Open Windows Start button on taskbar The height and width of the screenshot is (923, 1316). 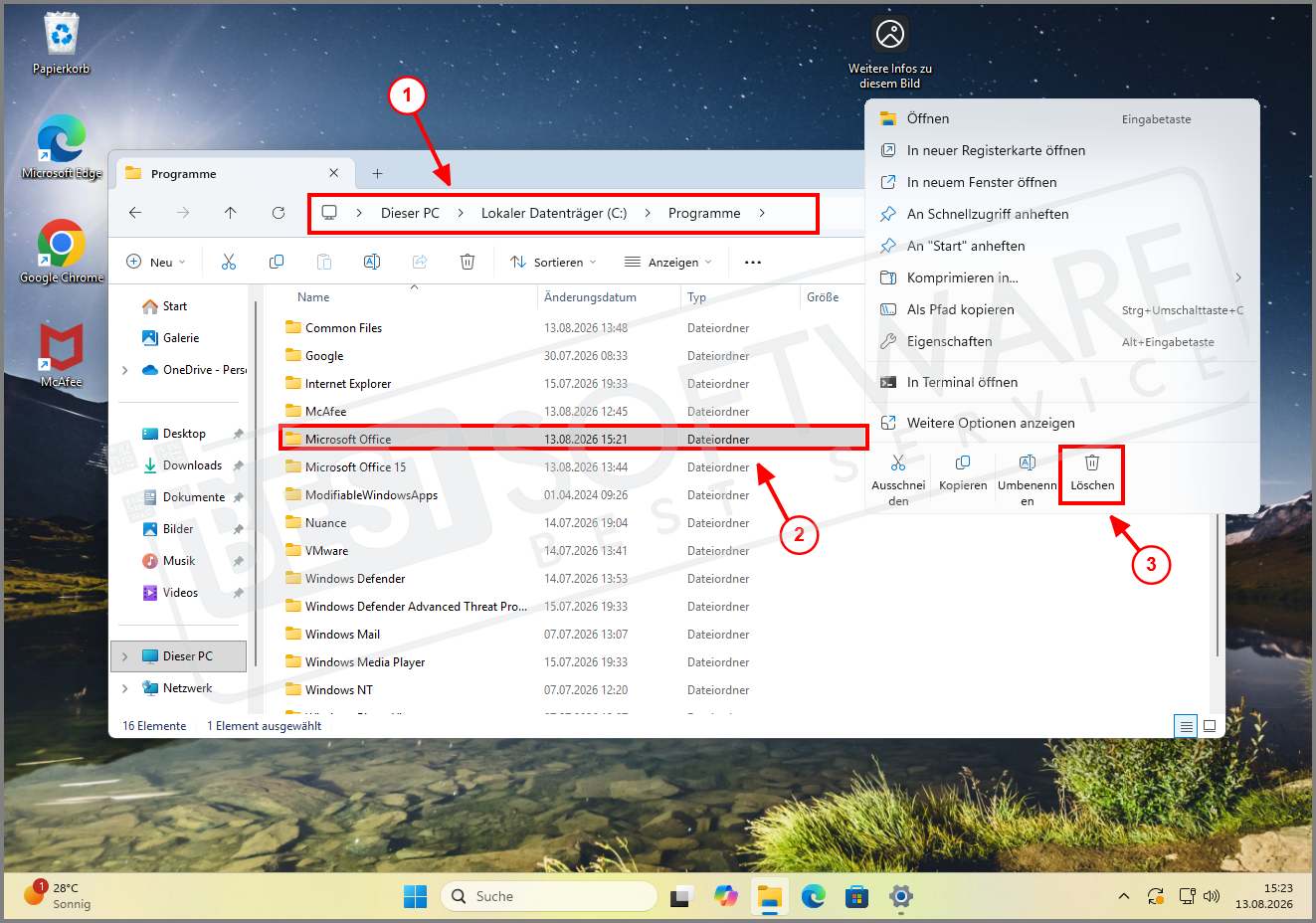point(415,896)
